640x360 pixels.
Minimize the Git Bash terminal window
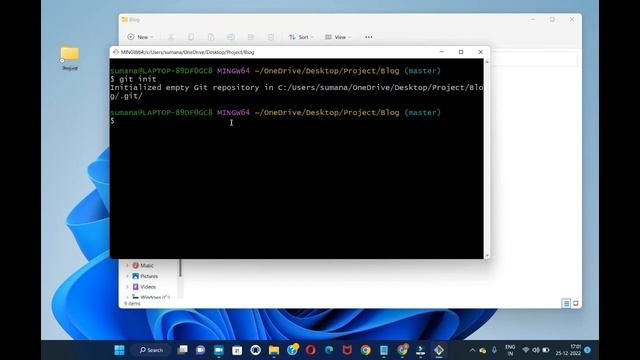point(442,52)
